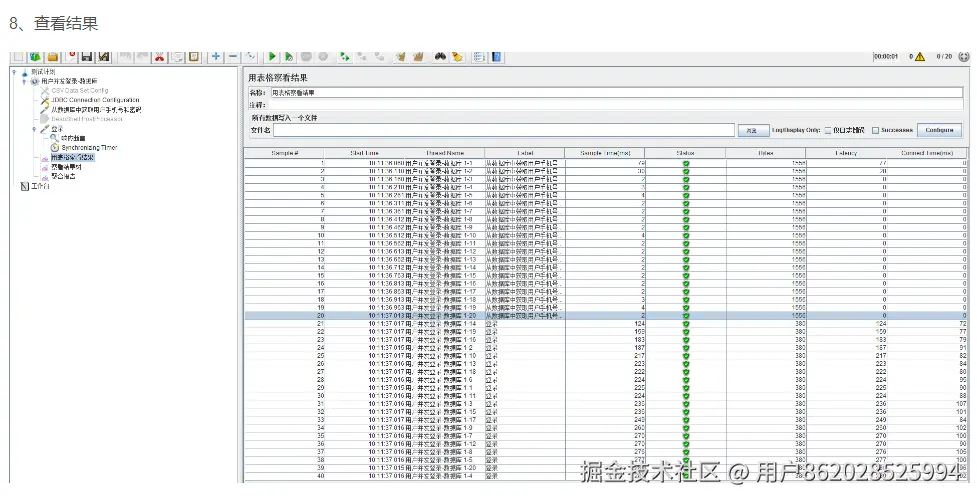This screenshot has width=977, height=501.
Task: Select the Synchronizing Timer tree item
Action: (x=89, y=148)
